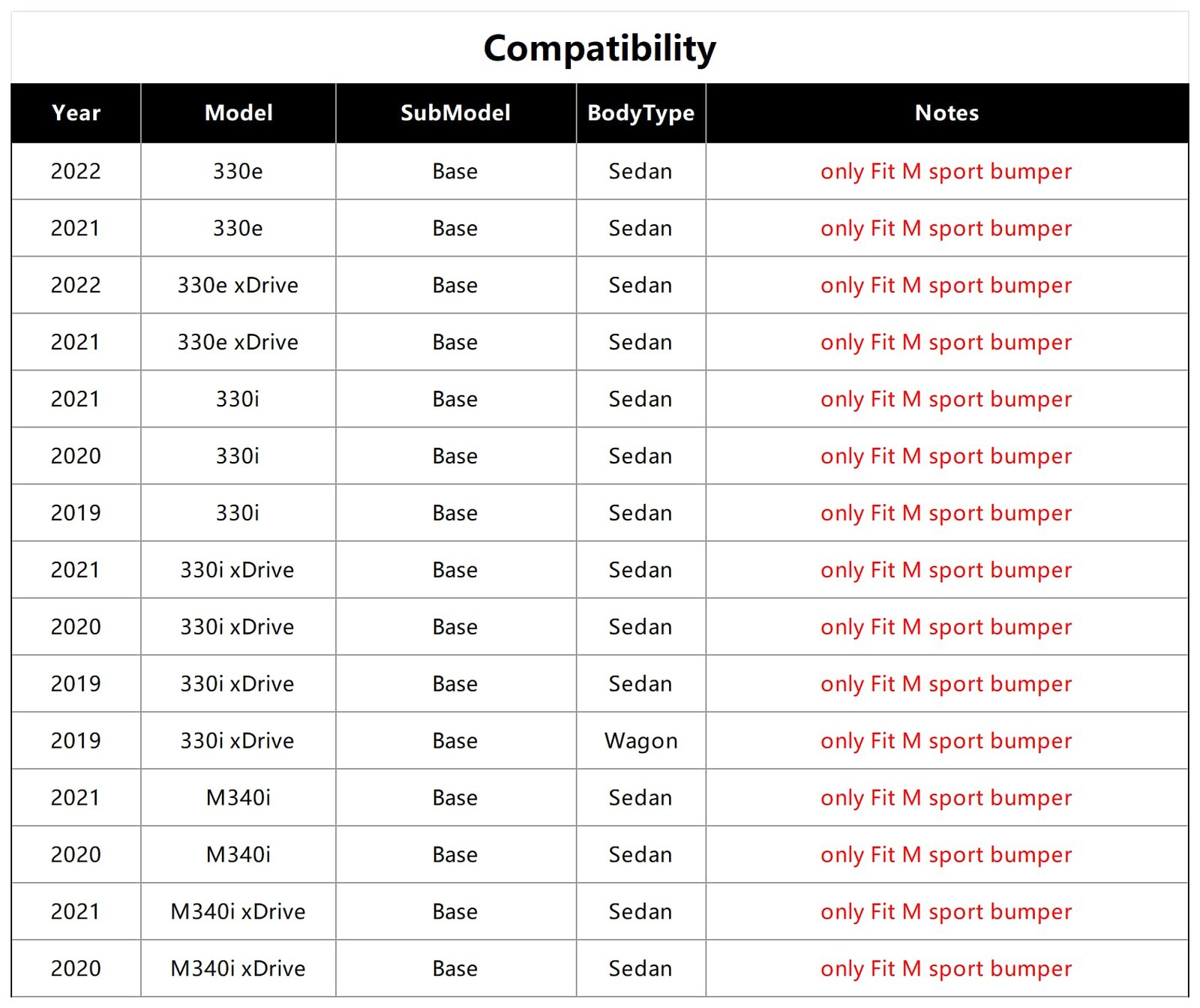
Task: Select the Model column header
Action: tap(238, 113)
